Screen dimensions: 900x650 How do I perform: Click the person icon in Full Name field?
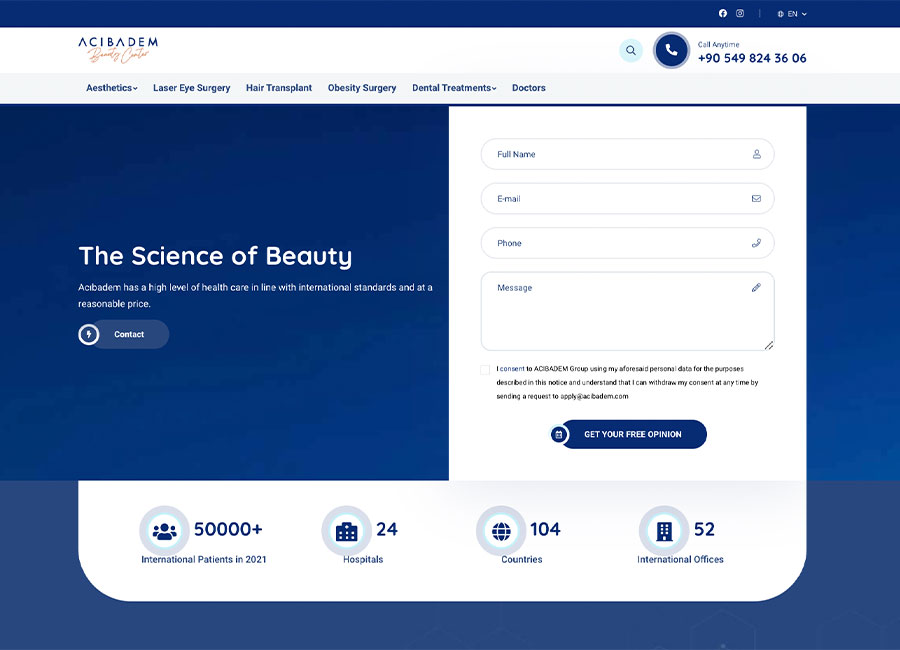(757, 154)
